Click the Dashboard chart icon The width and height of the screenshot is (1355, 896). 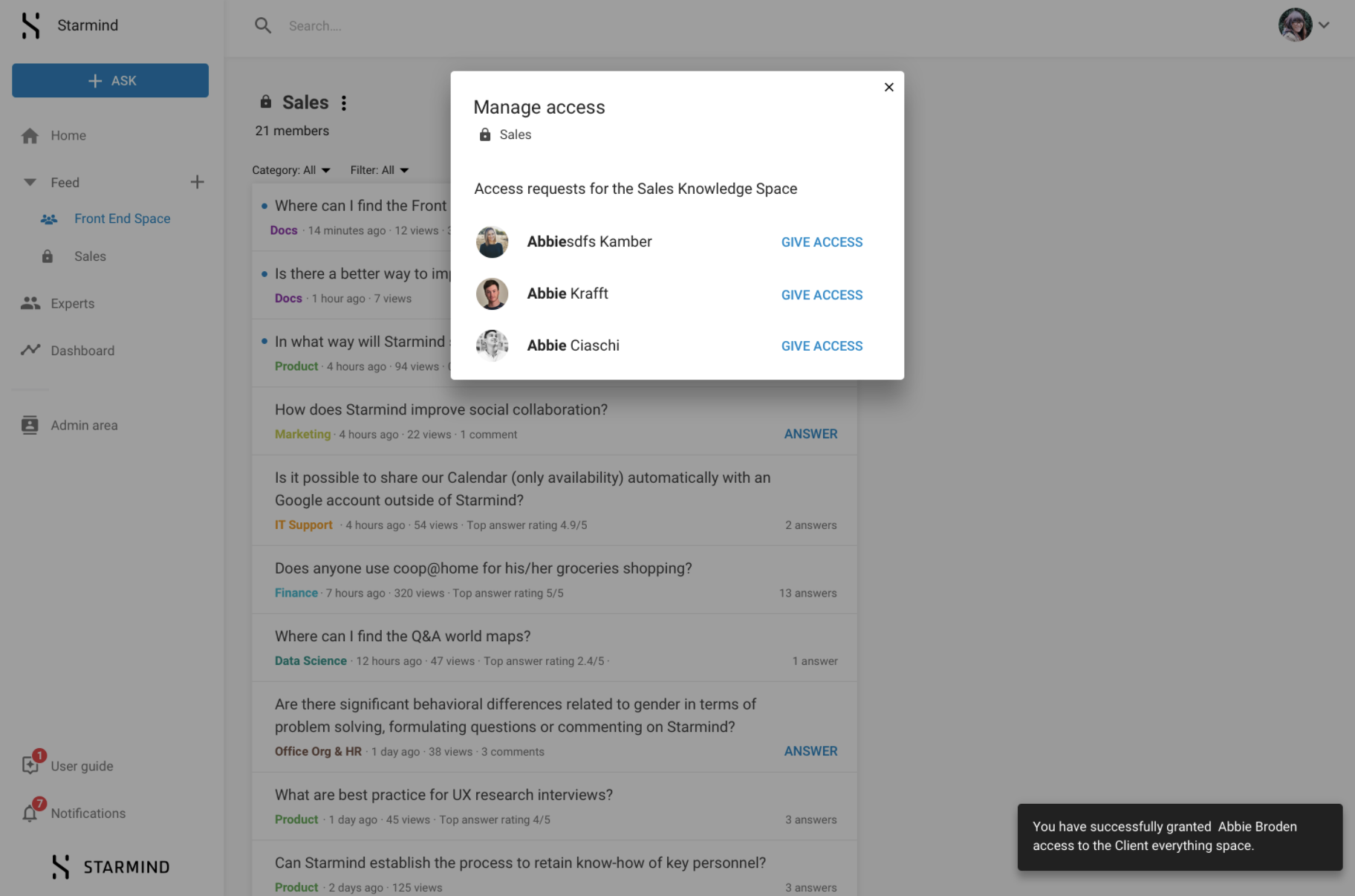point(30,349)
